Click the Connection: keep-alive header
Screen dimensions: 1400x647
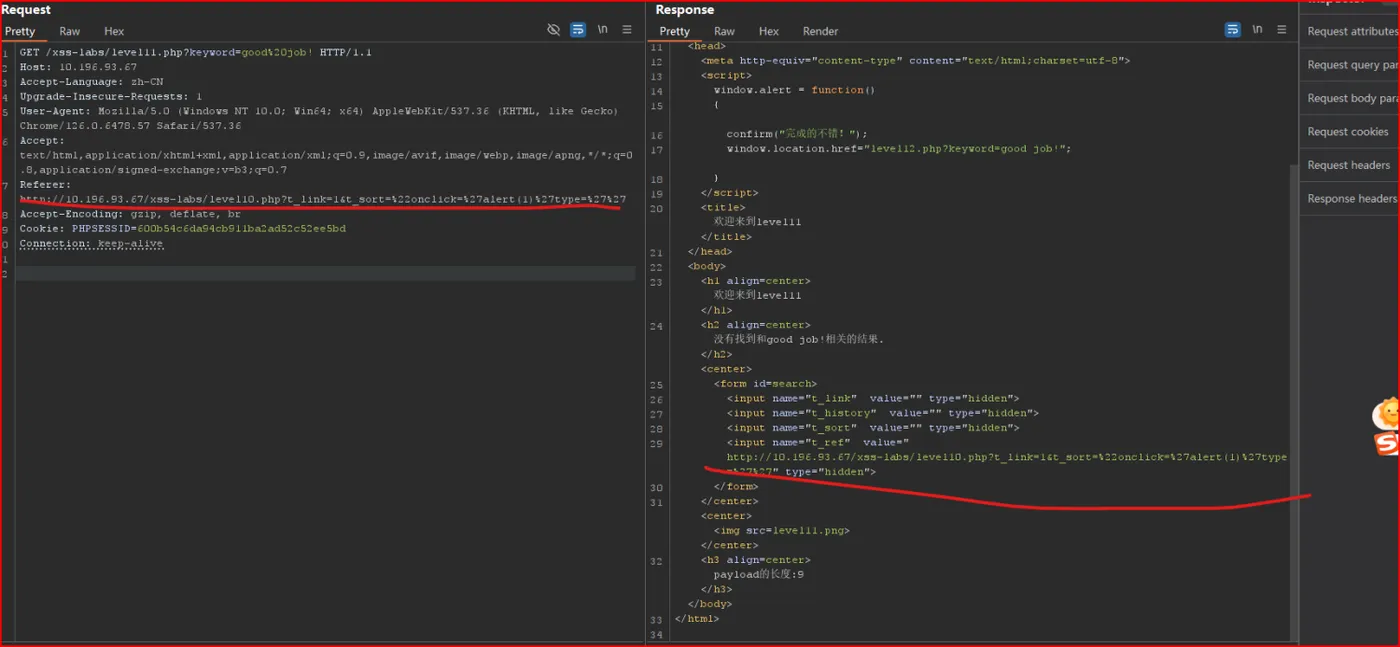coord(91,243)
